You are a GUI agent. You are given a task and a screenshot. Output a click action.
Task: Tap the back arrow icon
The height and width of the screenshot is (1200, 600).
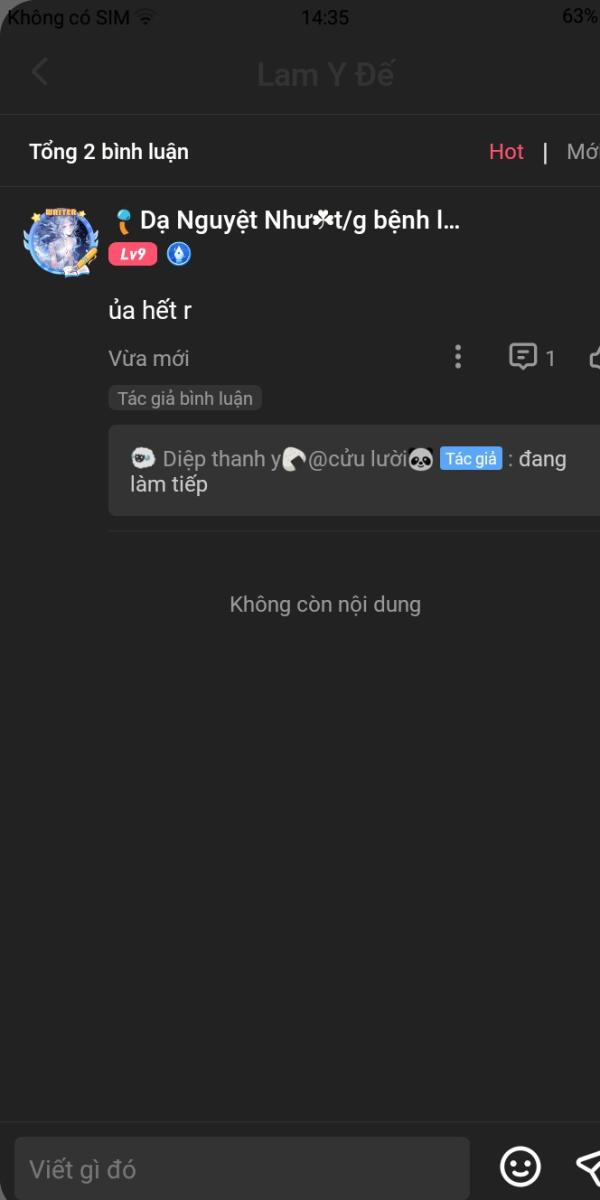coord(39,72)
